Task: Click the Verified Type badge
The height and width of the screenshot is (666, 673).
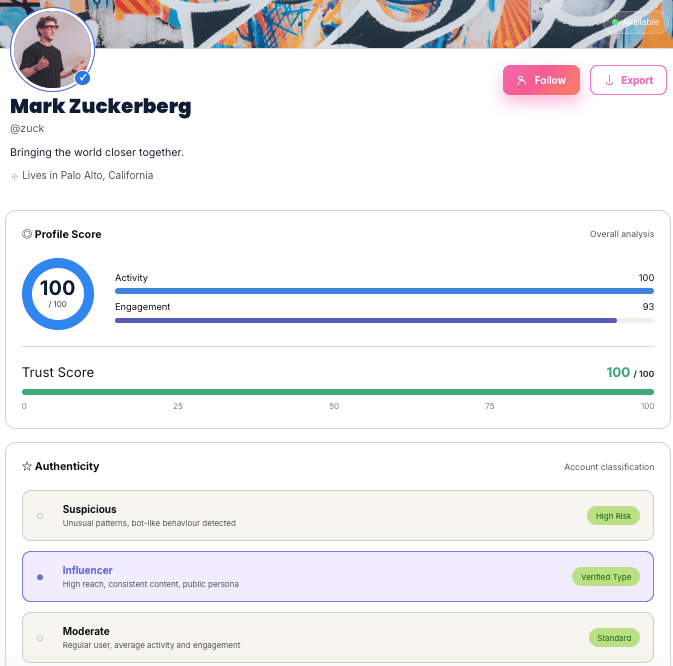Action: (x=606, y=577)
